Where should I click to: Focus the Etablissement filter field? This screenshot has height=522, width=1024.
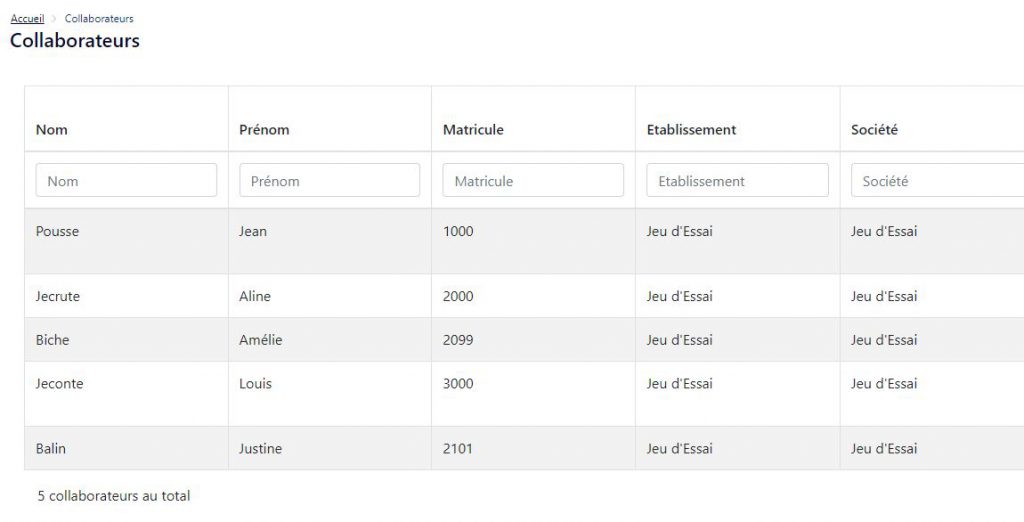pyautogui.click(x=737, y=180)
